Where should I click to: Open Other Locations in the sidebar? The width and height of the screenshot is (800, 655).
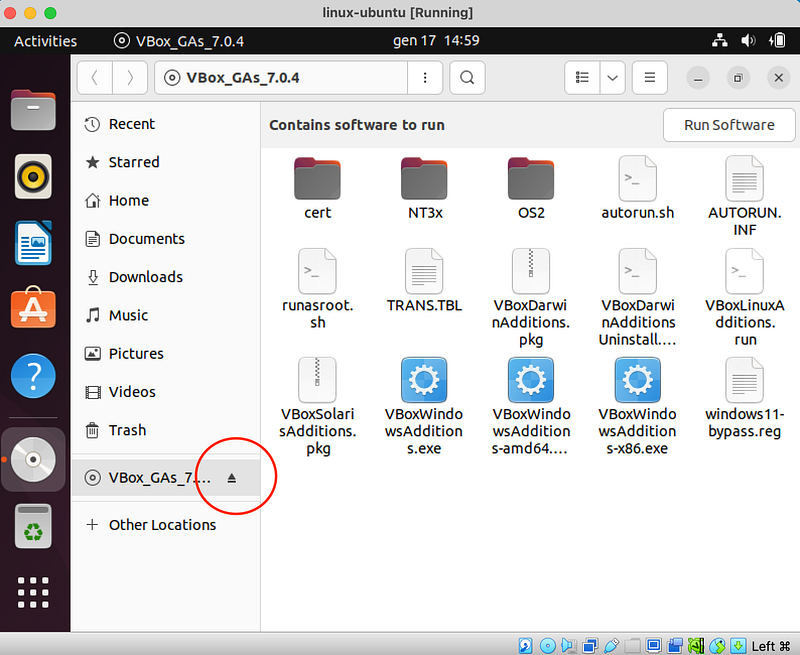pyautogui.click(x=166, y=524)
